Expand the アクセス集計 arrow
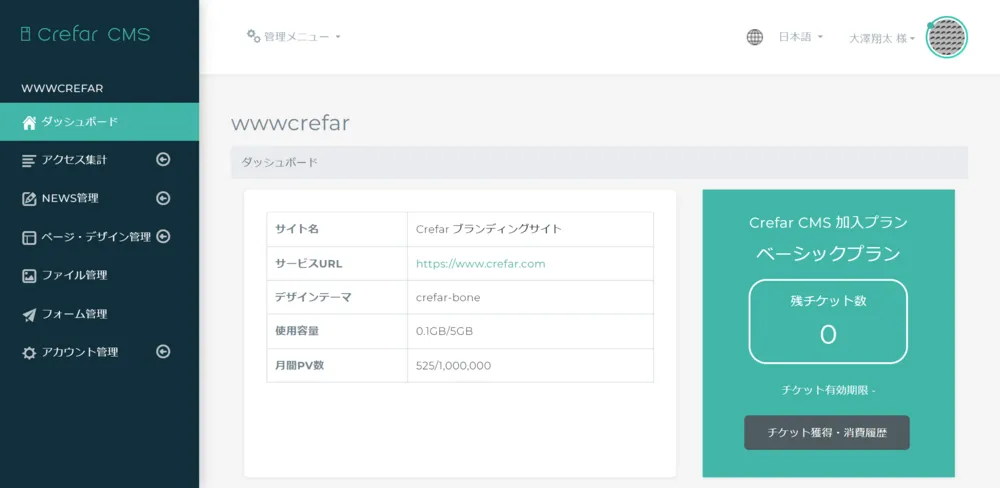This screenshot has height=488, width=1000. [163, 159]
